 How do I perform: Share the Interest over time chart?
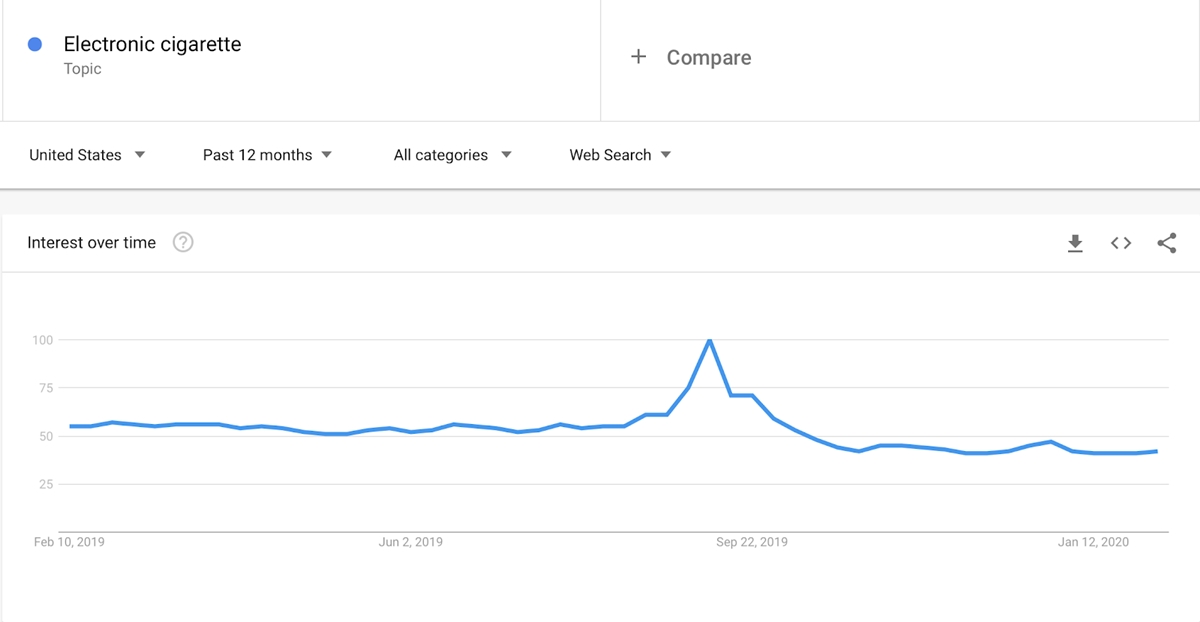click(1166, 243)
